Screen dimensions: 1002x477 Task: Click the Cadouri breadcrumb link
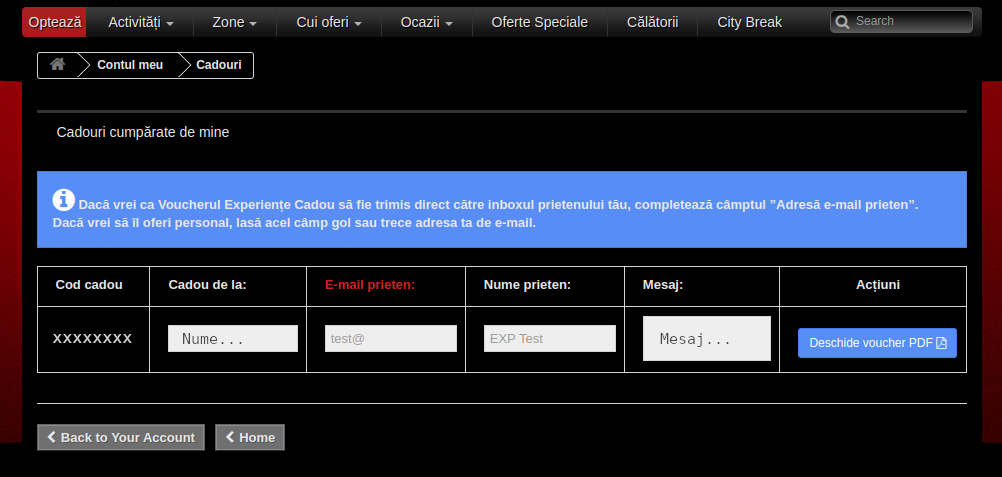[218, 65]
